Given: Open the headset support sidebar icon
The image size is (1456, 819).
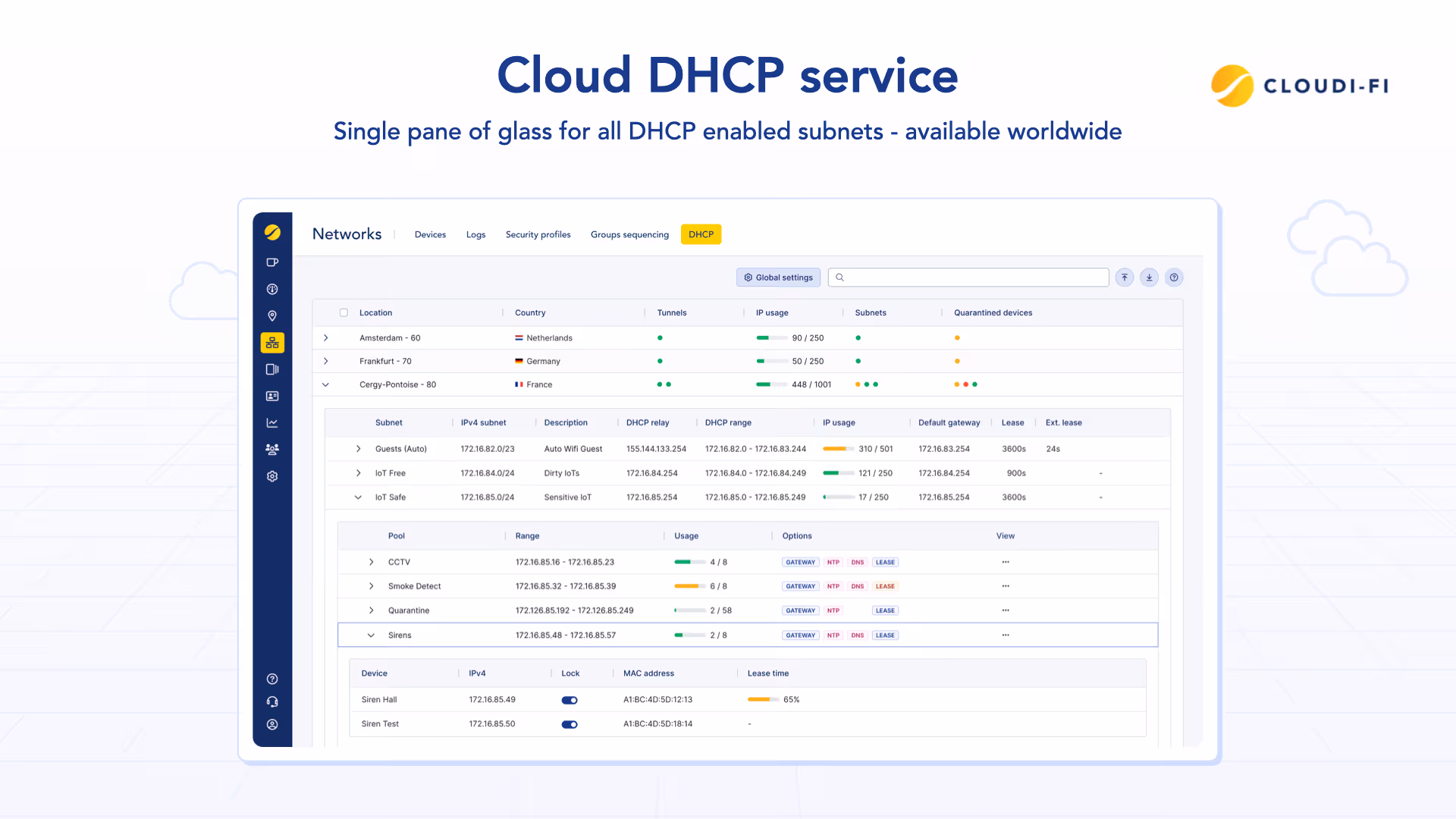Looking at the screenshot, I should [272, 702].
